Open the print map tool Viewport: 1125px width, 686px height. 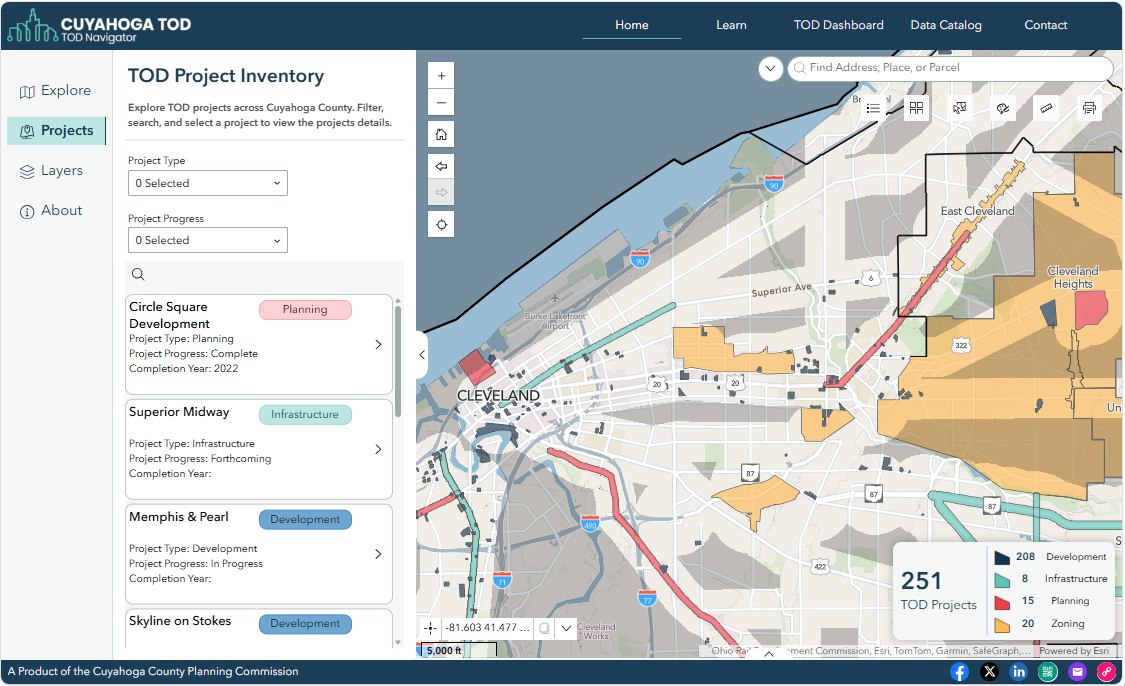(x=1089, y=108)
